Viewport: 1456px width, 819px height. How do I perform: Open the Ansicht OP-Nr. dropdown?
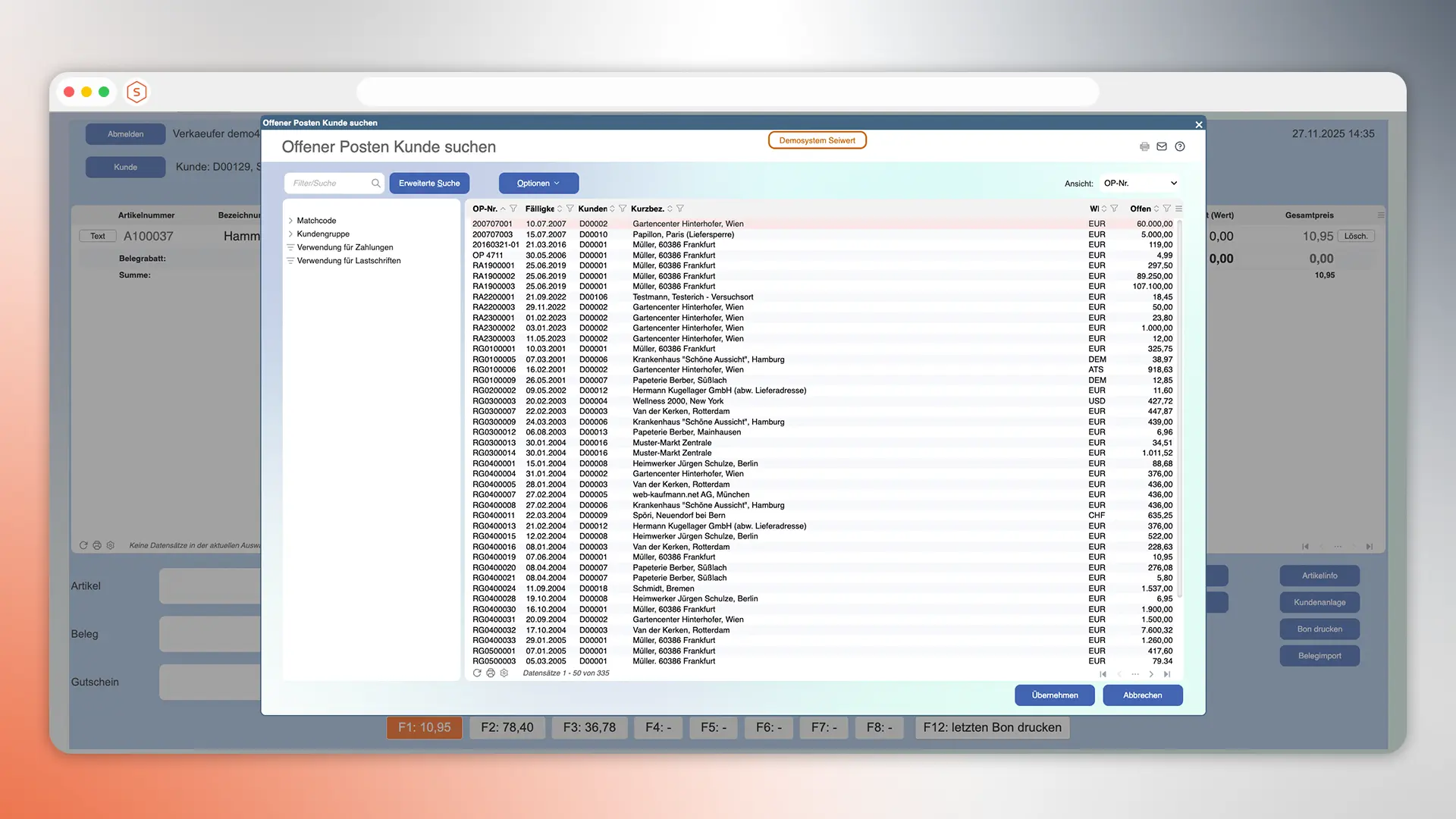(1140, 183)
